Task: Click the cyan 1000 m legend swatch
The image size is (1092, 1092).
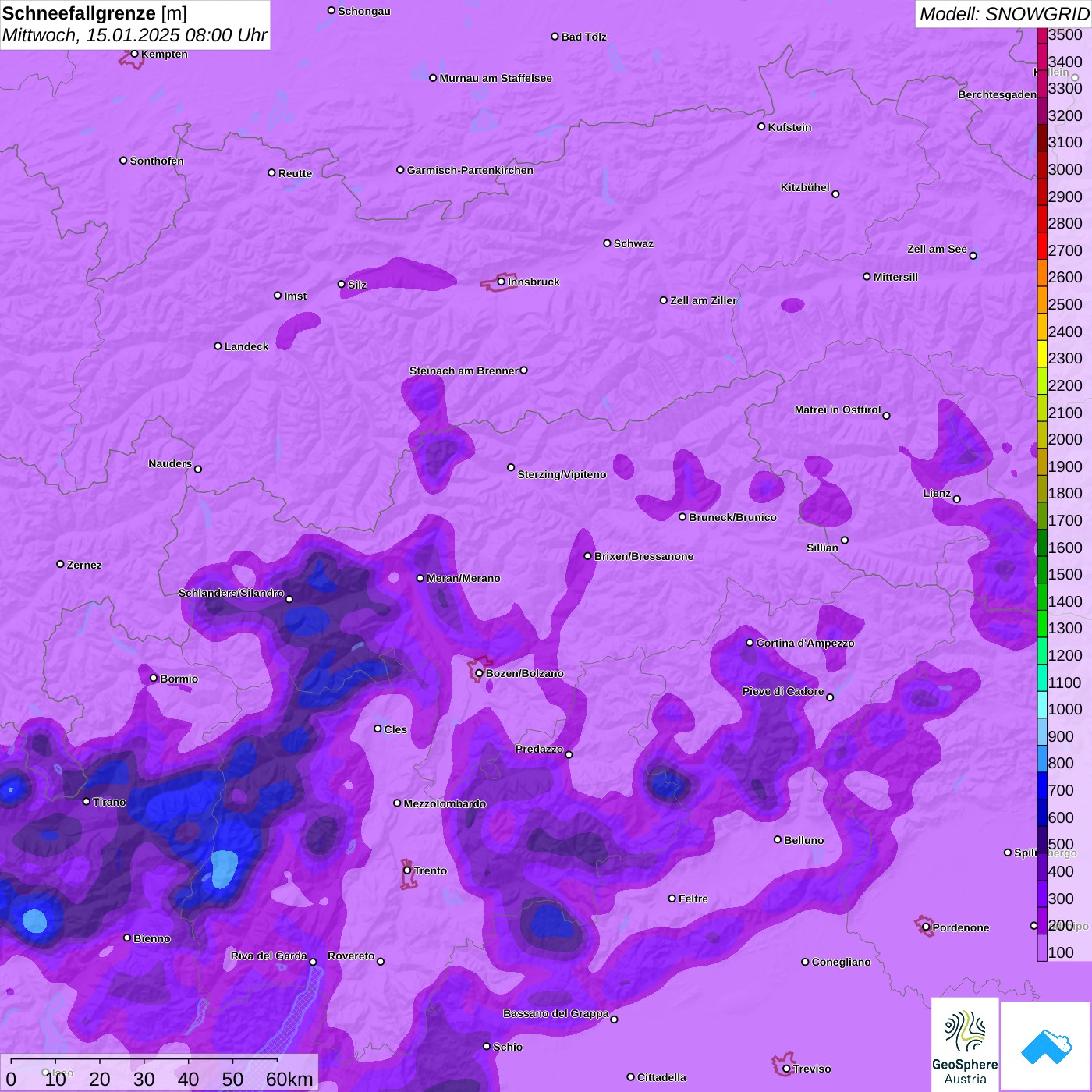Action: [1042, 704]
